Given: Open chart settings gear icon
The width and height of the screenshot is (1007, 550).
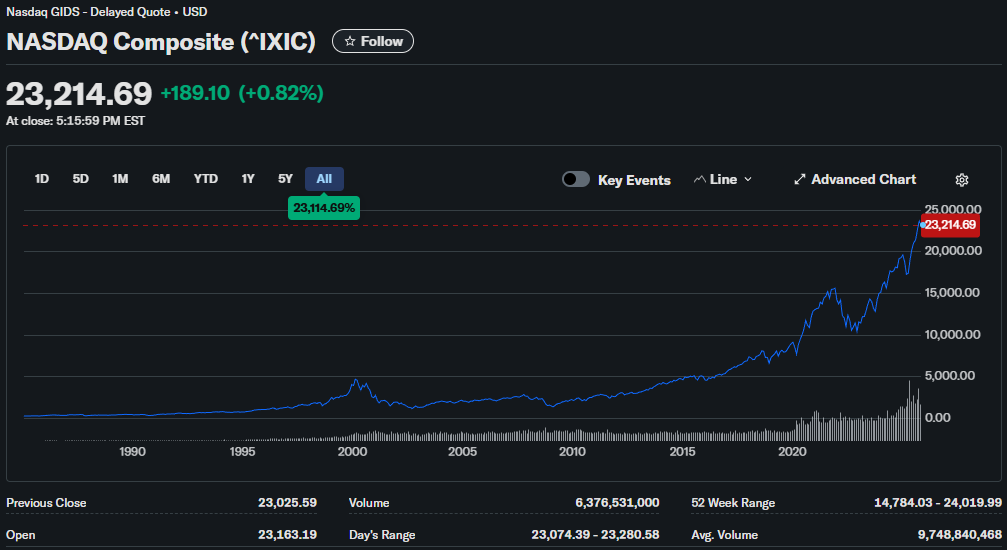Looking at the screenshot, I should click(x=961, y=180).
